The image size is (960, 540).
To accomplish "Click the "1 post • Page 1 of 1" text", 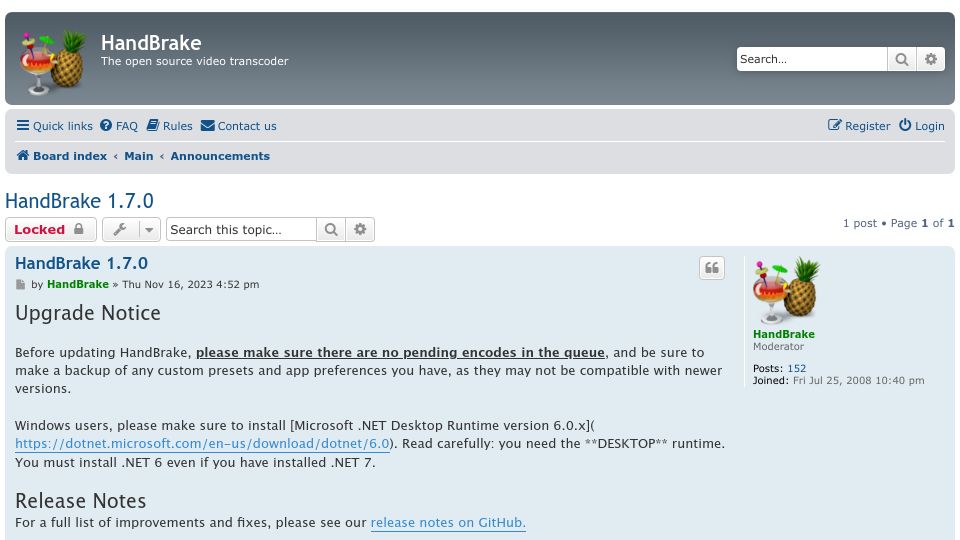I will [x=898, y=223].
